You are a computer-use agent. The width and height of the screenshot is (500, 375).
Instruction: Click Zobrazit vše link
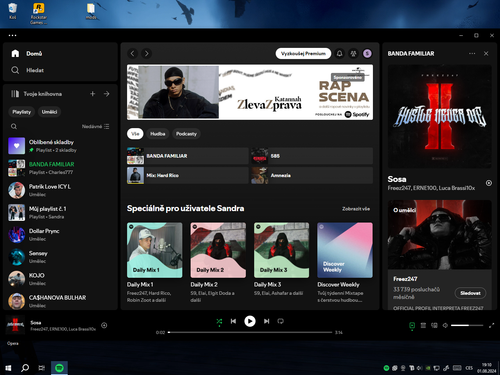pyautogui.click(x=356, y=209)
